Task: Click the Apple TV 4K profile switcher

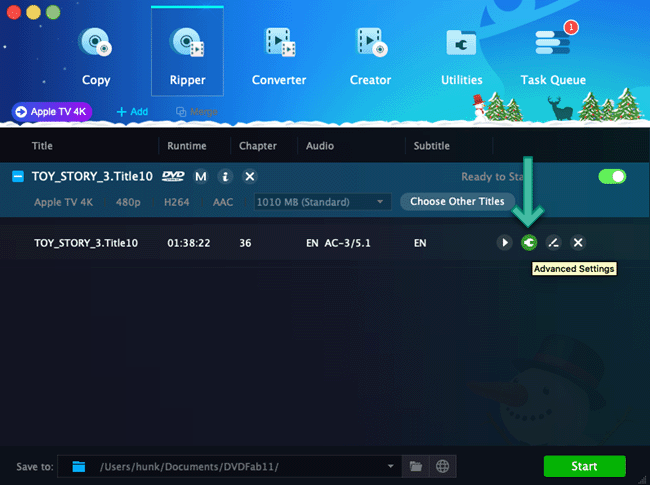Action: click(52, 112)
